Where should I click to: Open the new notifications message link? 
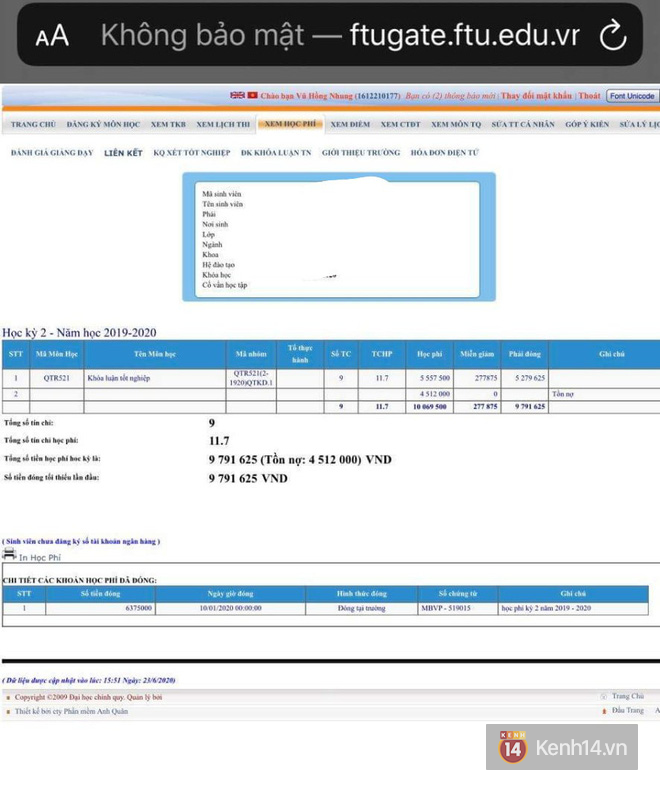tap(450, 95)
